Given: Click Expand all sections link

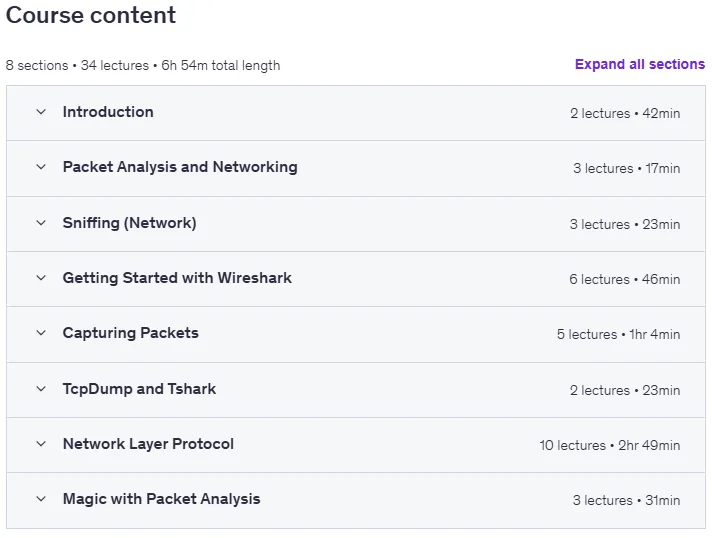Looking at the screenshot, I should click(x=640, y=64).
